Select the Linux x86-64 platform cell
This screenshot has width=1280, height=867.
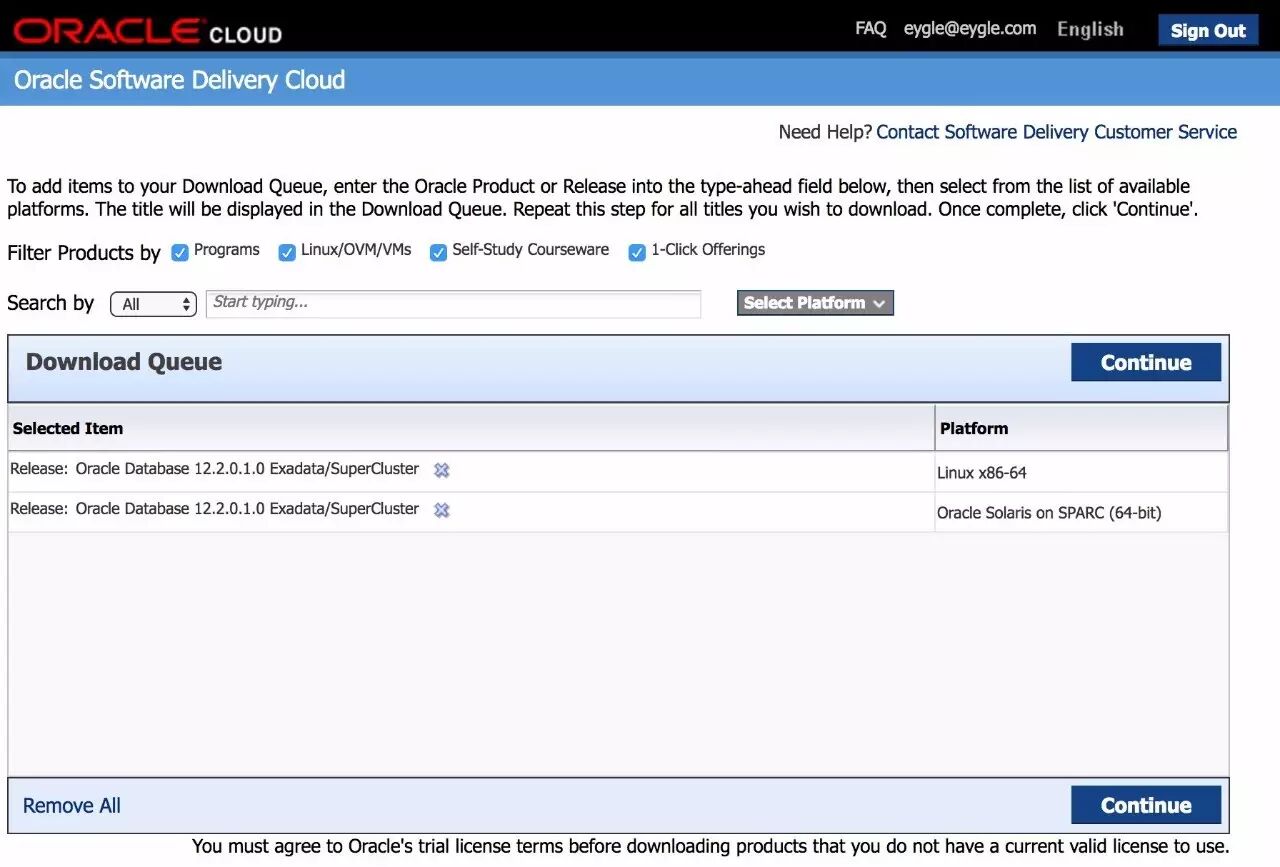pyautogui.click(x=1081, y=472)
